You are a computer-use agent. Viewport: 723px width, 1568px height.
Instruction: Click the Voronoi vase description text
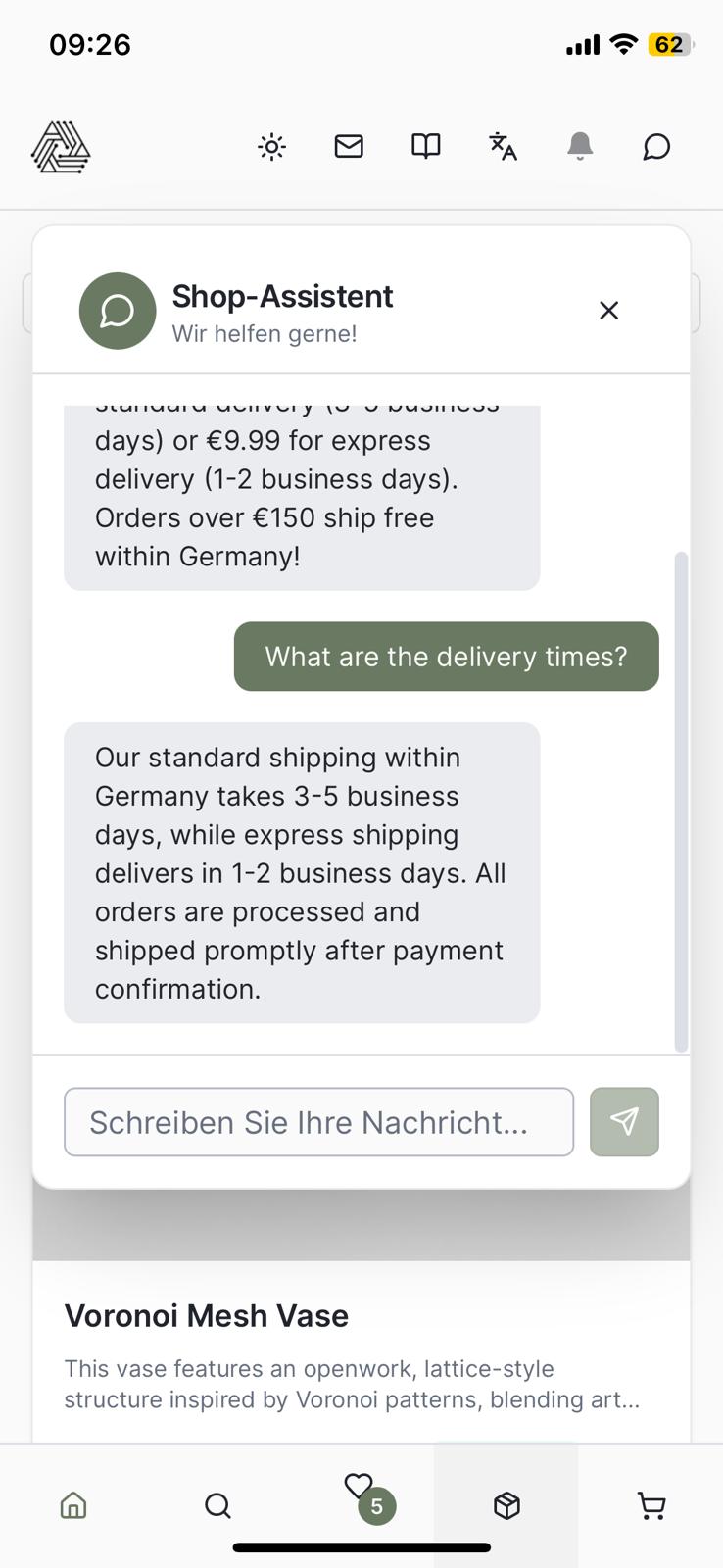click(x=352, y=1384)
